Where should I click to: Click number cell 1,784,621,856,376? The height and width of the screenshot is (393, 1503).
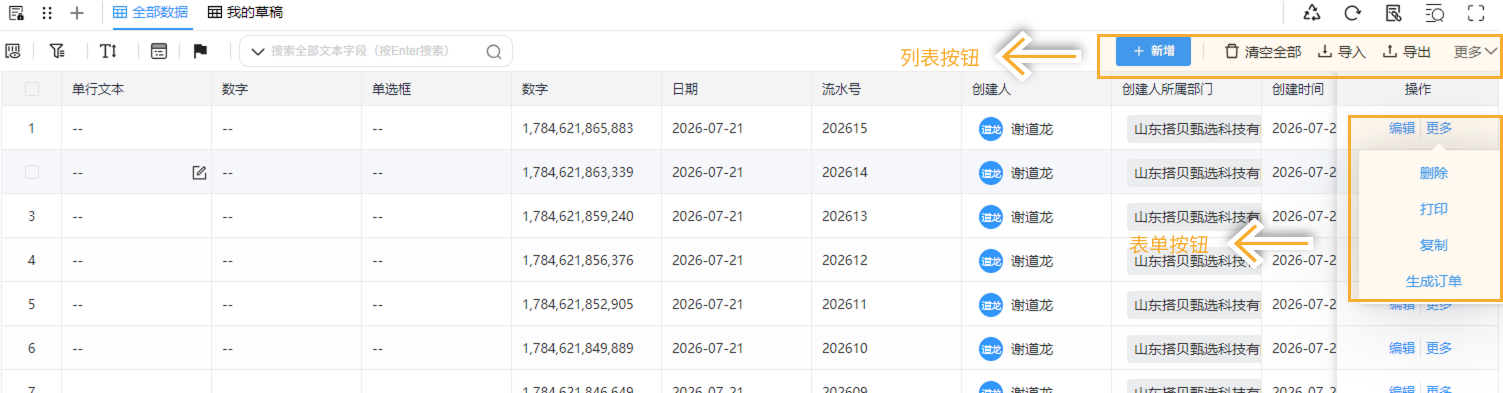[x=577, y=260]
